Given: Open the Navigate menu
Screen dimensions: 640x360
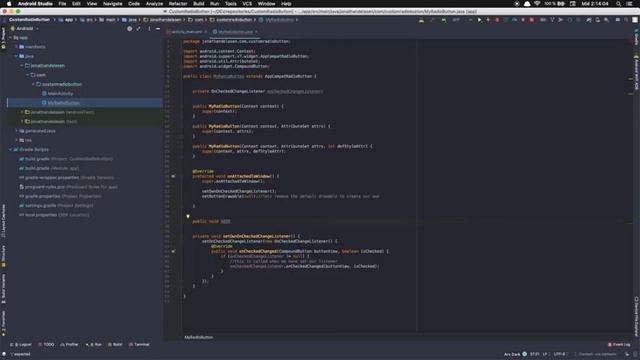Looking at the screenshot, I should pyautogui.click(x=112, y=4).
